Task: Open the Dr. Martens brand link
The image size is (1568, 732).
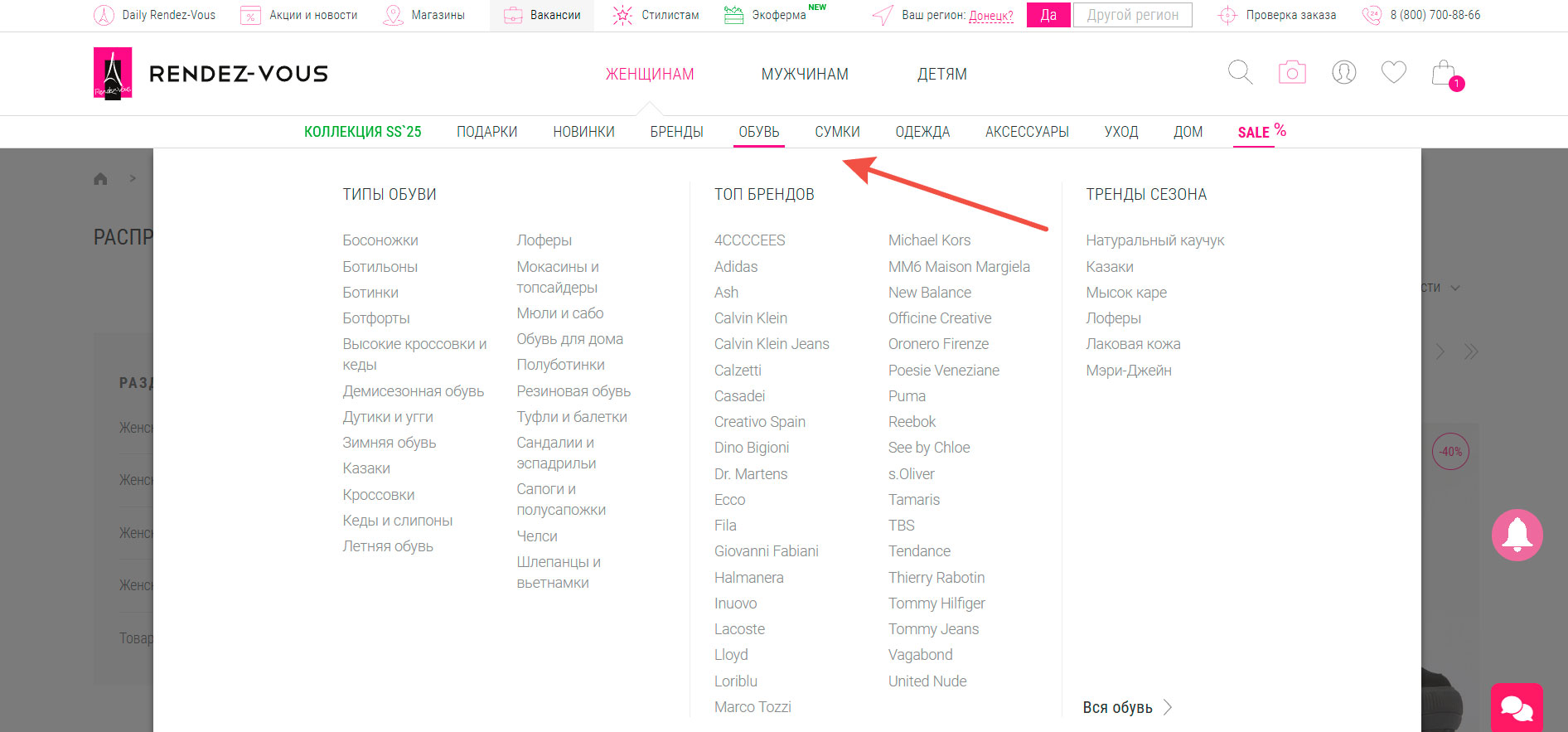Action: 751,474
